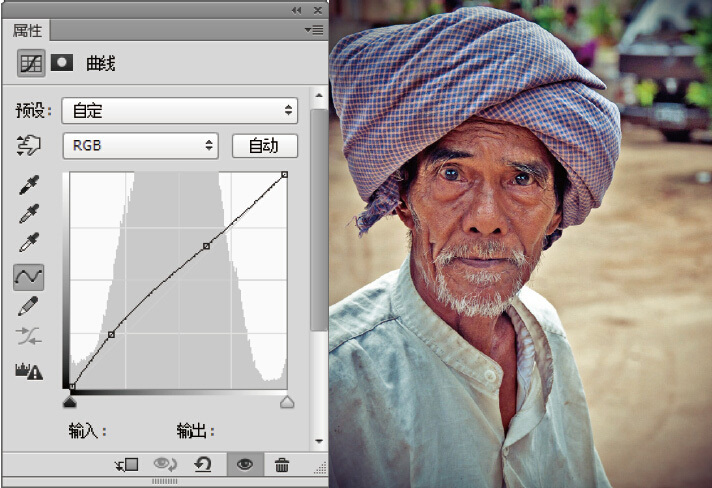The width and height of the screenshot is (712, 488).
Task: Open the RGB channel dropdown
Action: coord(140,145)
